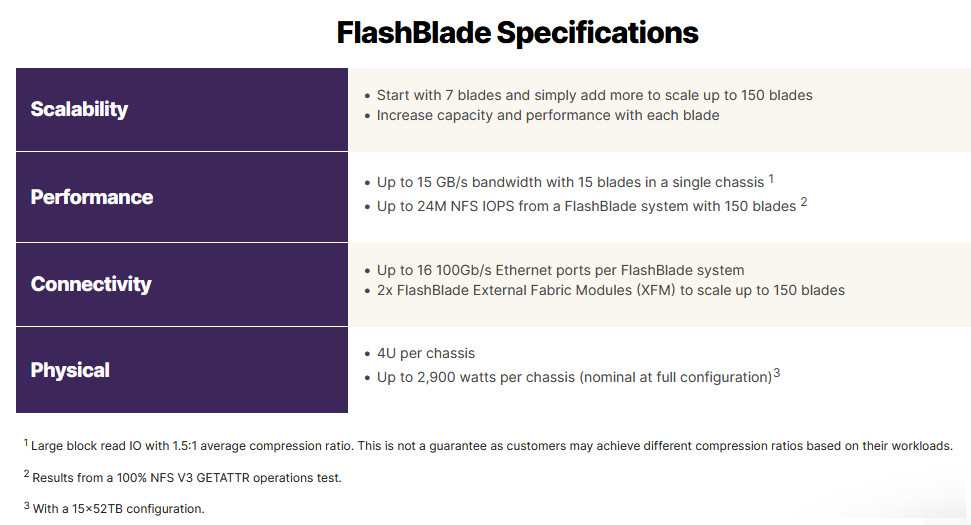971x525 pixels.
Task: Click footnote marker 2 after 150 blades
Action: coord(804,202)
